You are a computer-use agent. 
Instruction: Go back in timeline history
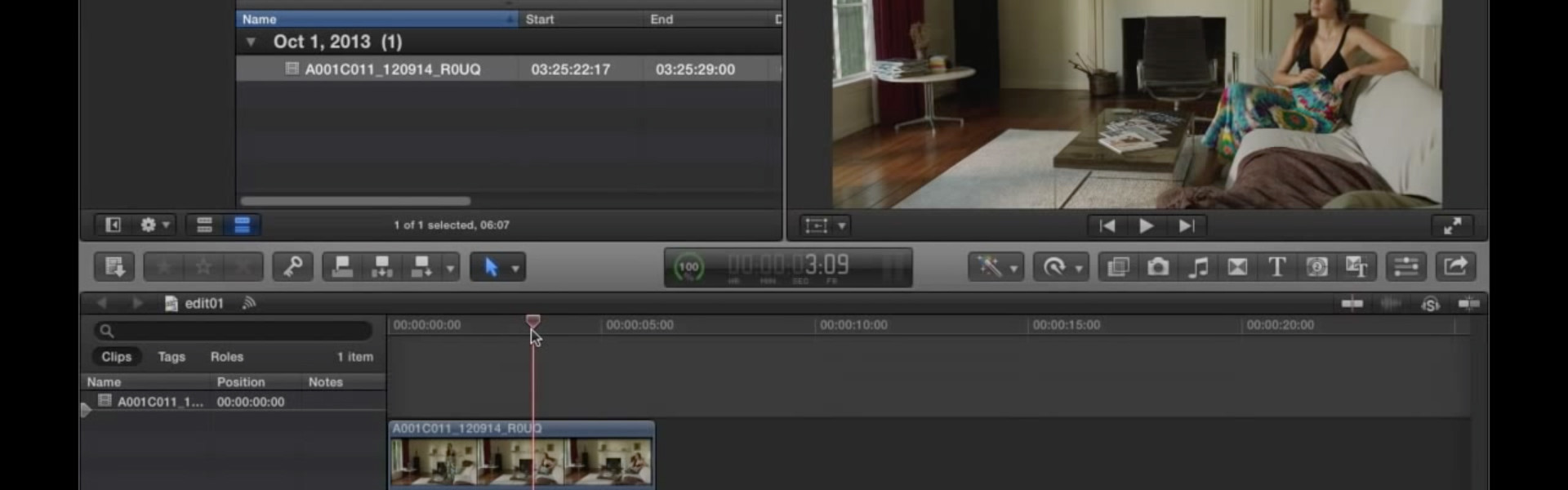click(x=102, y=303)
